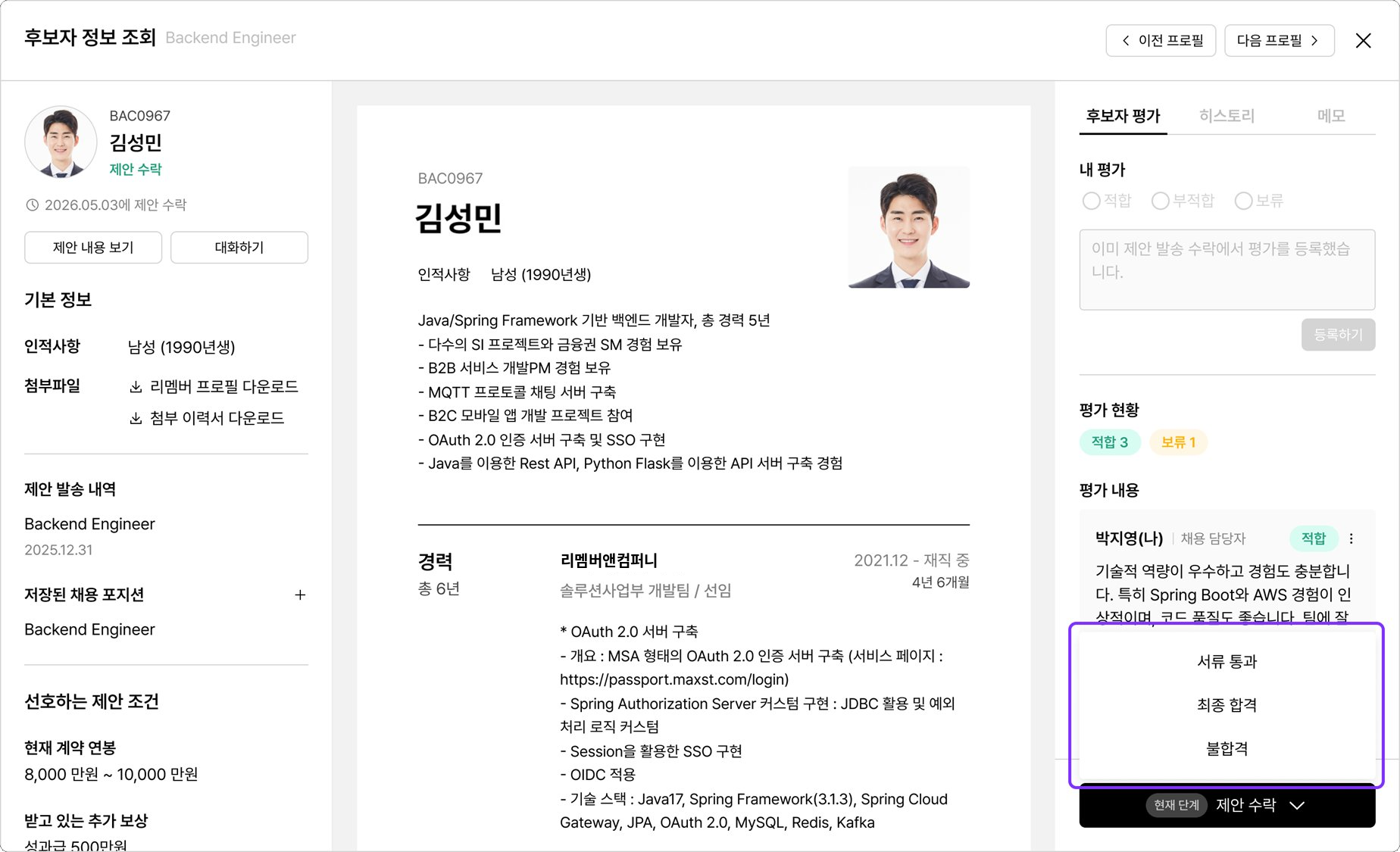Image resolution: width=1400 pixels, height=852 pixels.
Task: Choose 서류 통과 from stage menu
Action: coord(1227,662)
